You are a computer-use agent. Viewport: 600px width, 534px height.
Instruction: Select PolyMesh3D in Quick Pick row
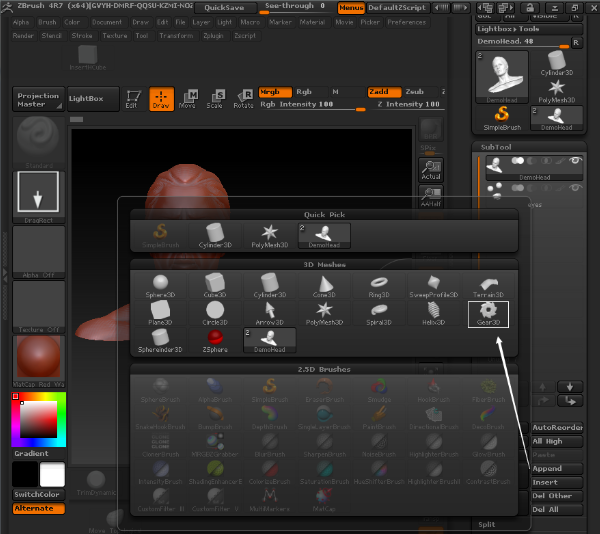pos(269,236)
